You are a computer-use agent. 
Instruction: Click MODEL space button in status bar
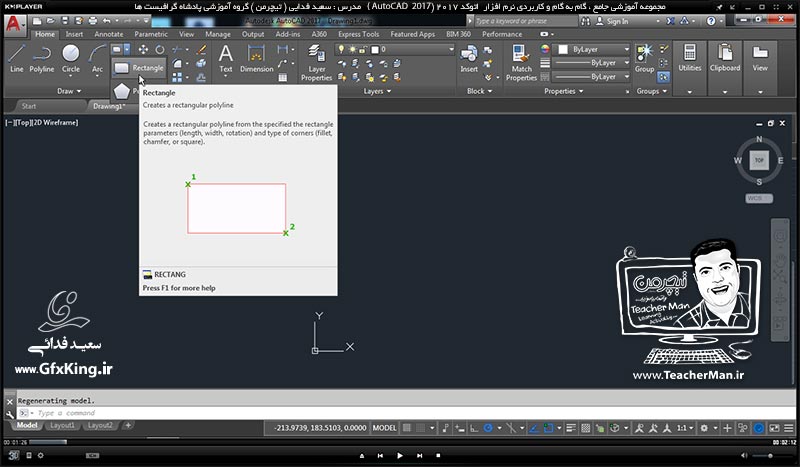coord(384,428)
